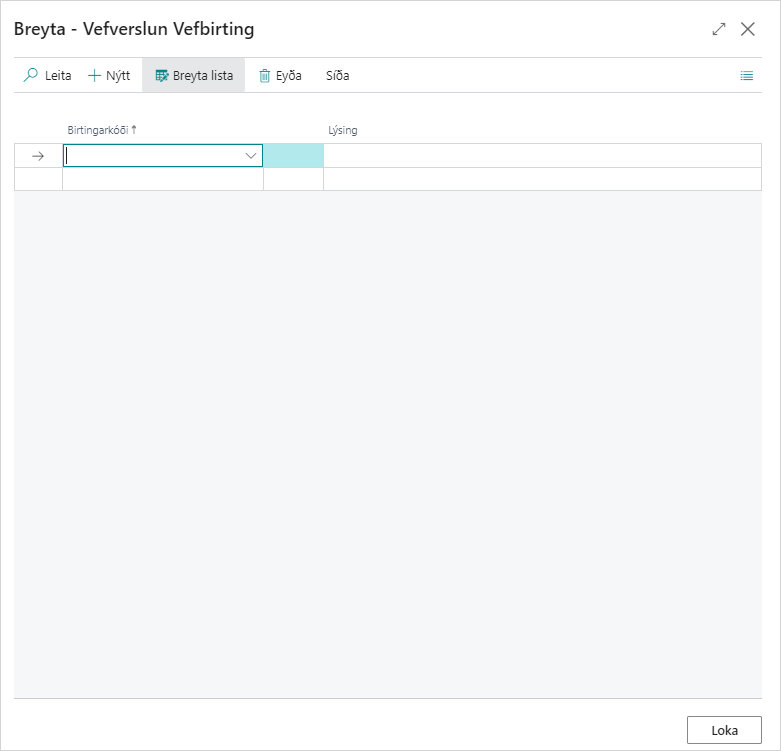Expand the Birtingarkóði dropdown chevron

point(251,156)
